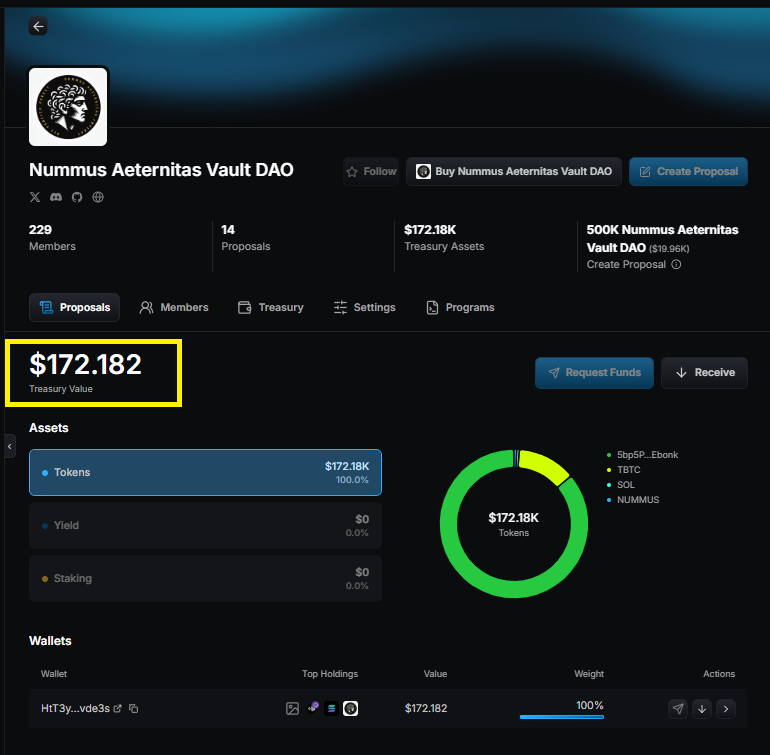Switch to the Members tab
The height and width of the screenshot is (755, 770).
click(174, 308)
